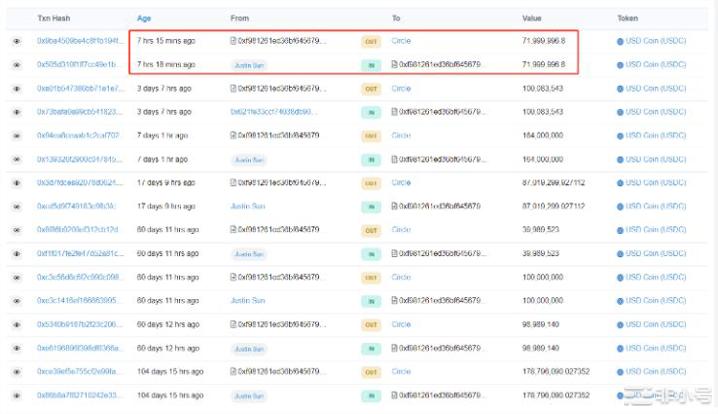Screen dimensions: 718x414
Task: Click the From column header
Action: (x=239, y=18)
